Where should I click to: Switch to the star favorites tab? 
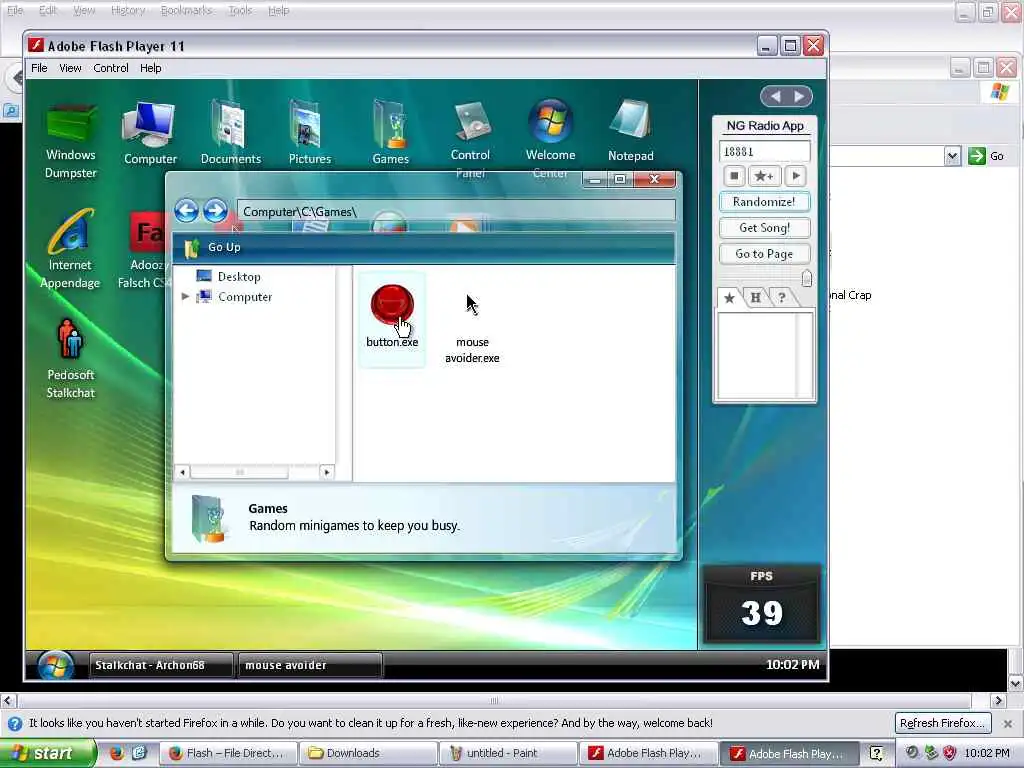point(729,298)
